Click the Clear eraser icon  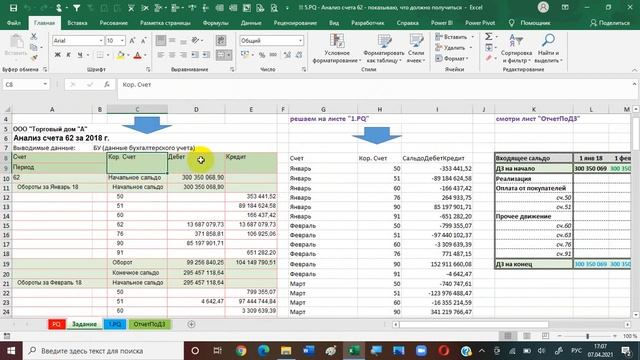pyautogui.click(x=489, y=58)
